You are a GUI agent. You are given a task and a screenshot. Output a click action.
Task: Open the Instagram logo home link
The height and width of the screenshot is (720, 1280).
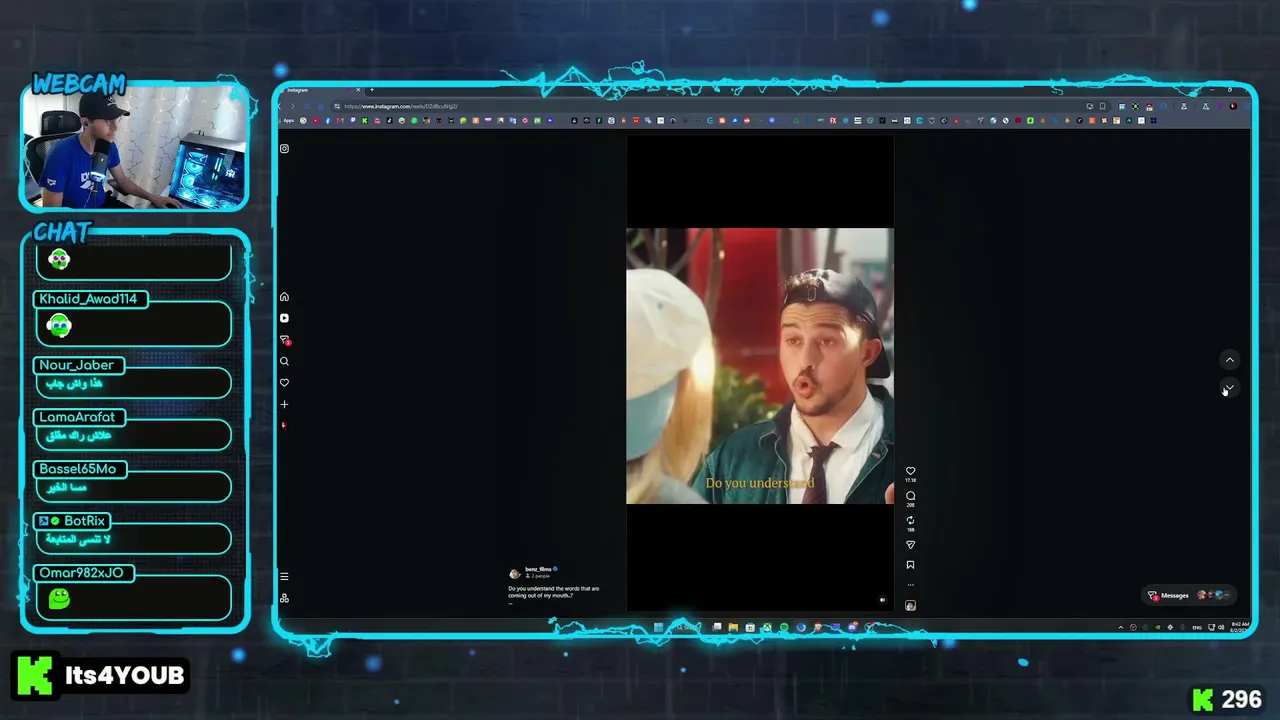pyautogui.click(x=284, y=149)
